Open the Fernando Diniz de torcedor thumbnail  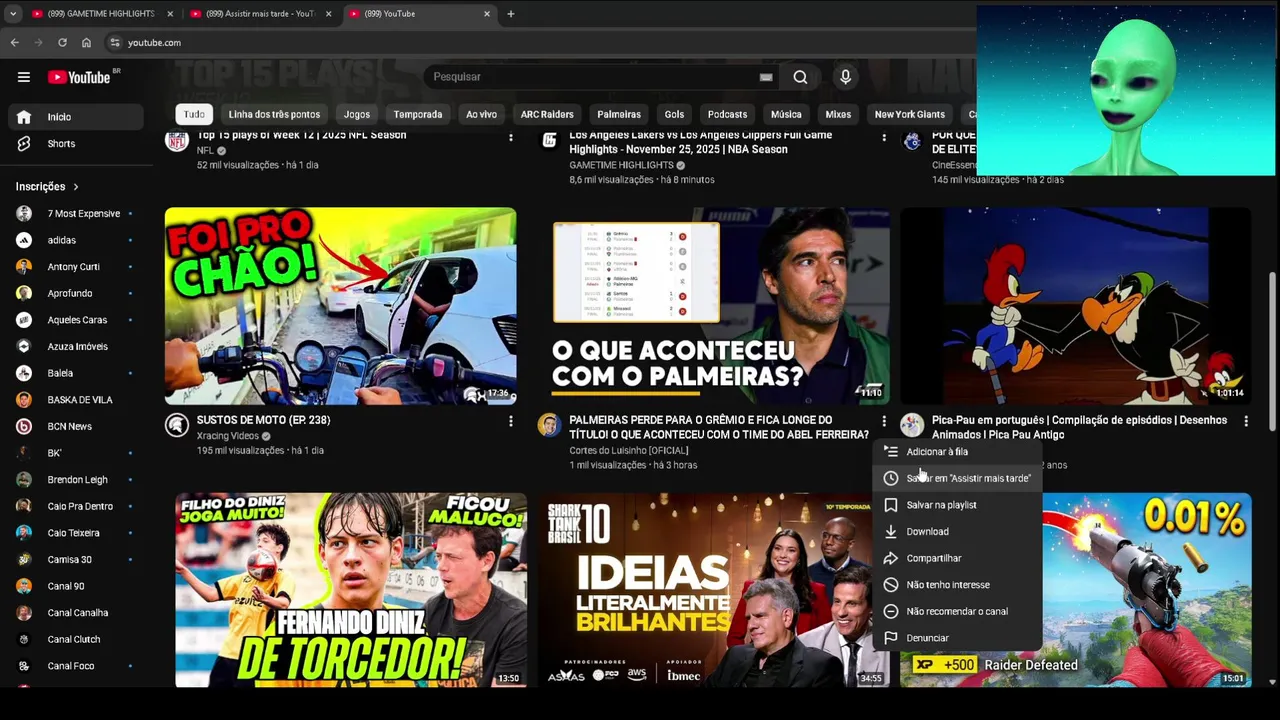click(x=350, y=590)
